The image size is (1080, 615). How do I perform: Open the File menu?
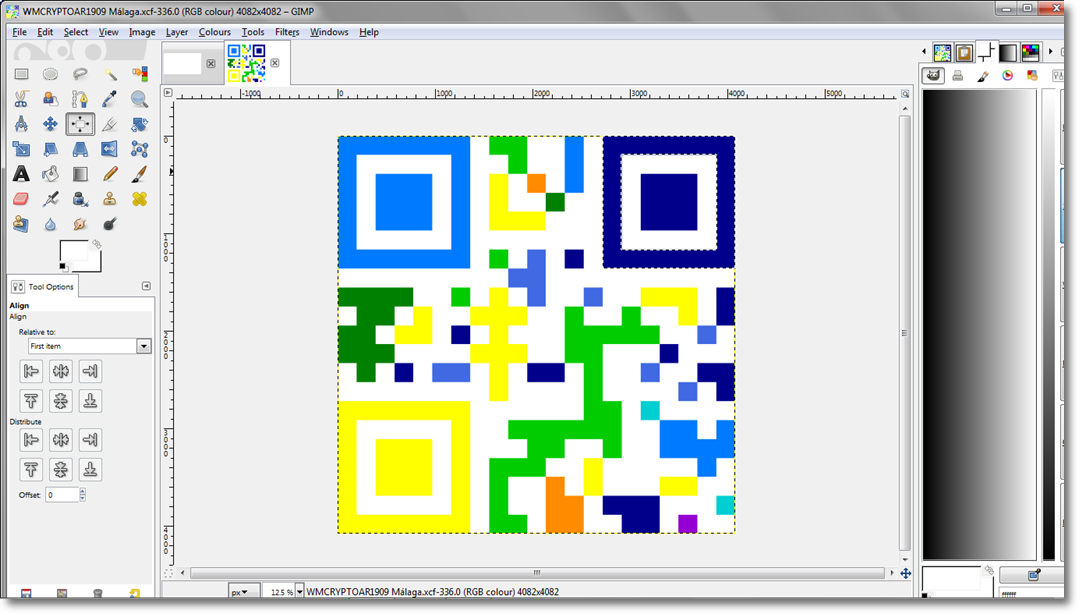(x=19, y=32)
